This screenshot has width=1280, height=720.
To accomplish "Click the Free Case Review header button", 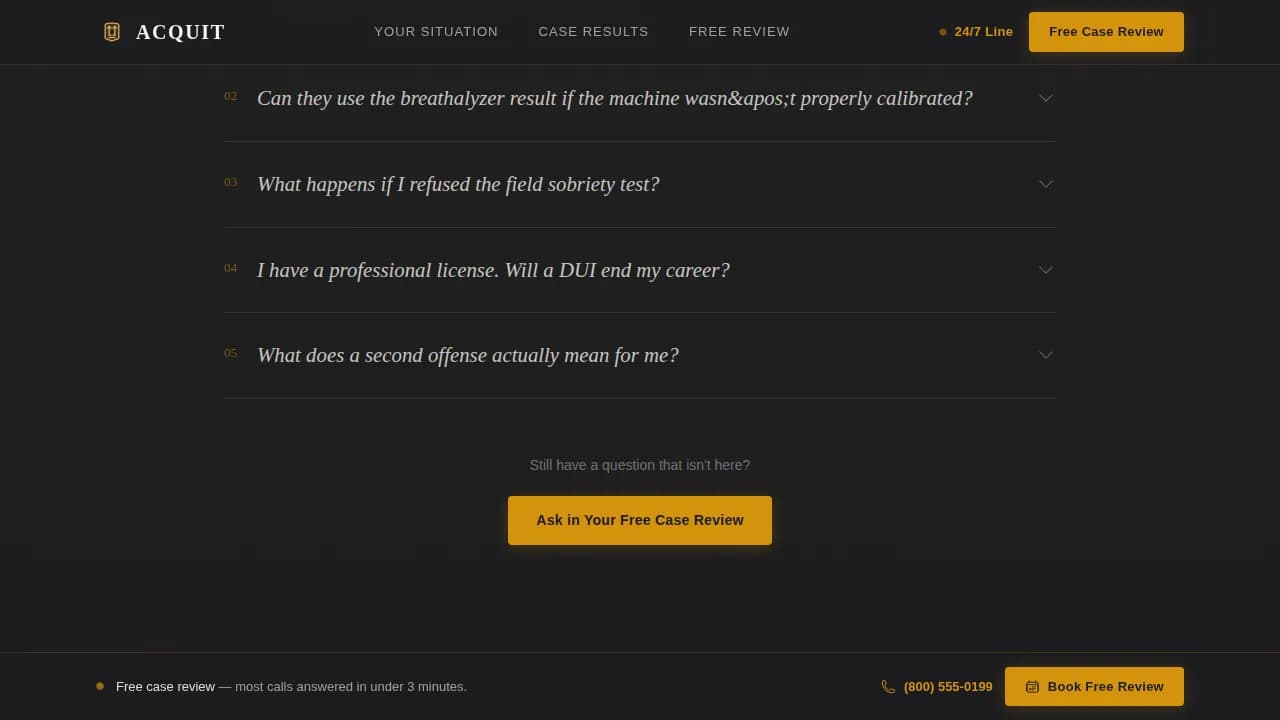I will point(1106,31).
